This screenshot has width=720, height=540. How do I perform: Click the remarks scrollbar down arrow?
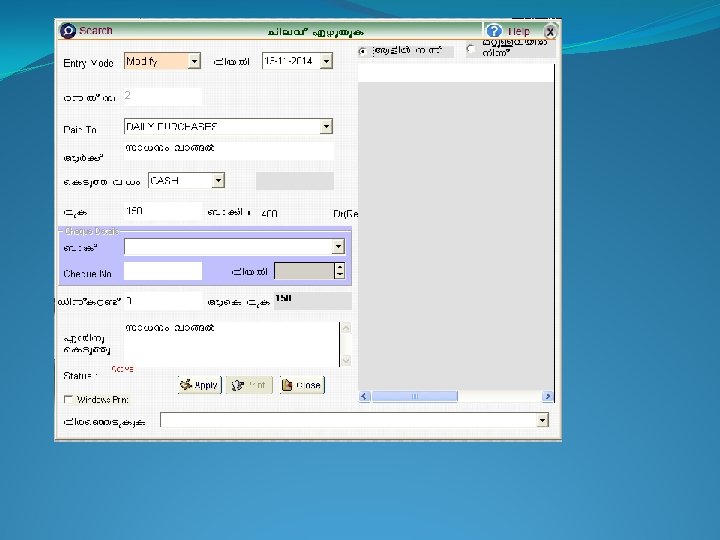pos(346,360)
